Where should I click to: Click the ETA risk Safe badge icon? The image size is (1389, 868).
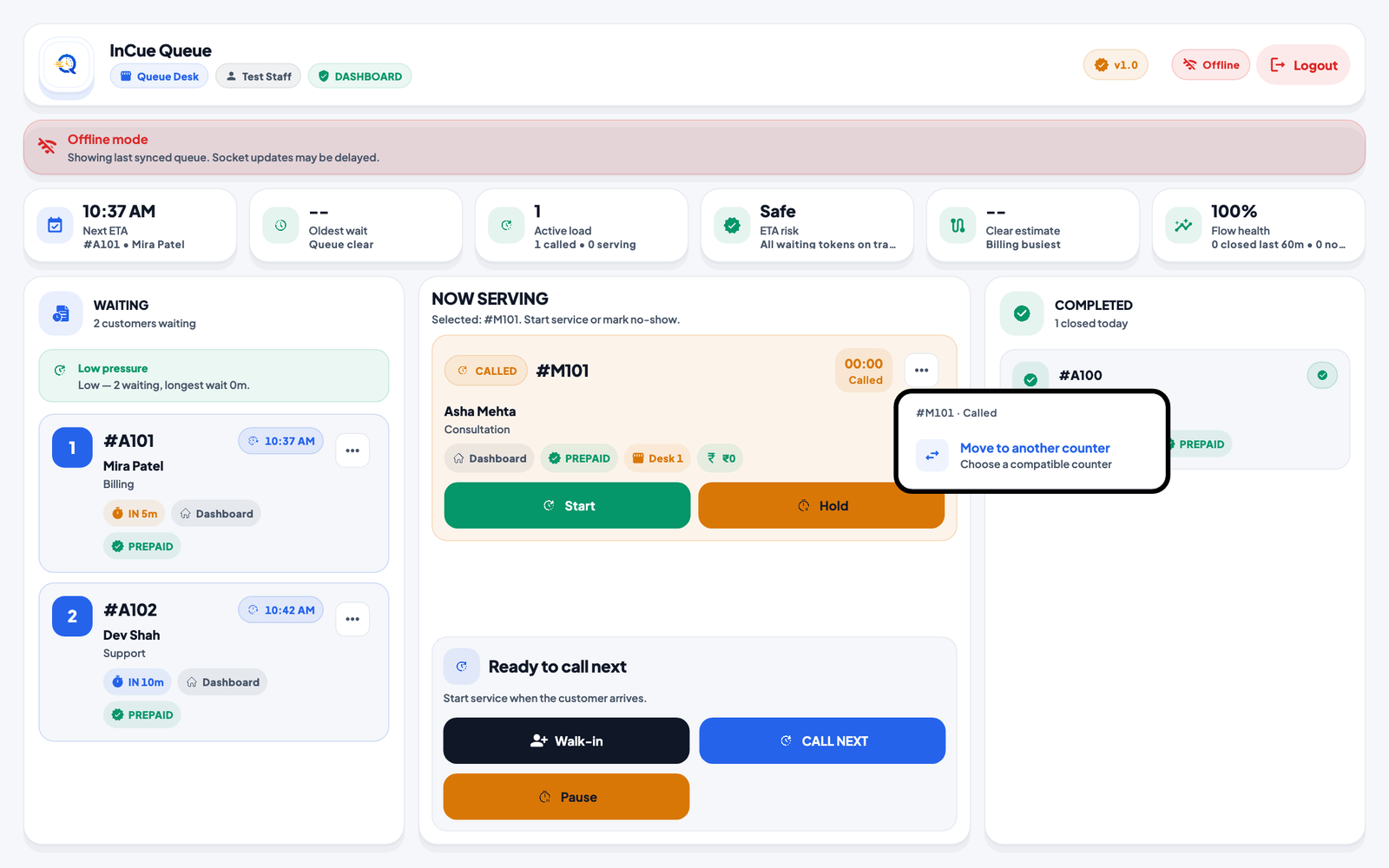[732, 226]
